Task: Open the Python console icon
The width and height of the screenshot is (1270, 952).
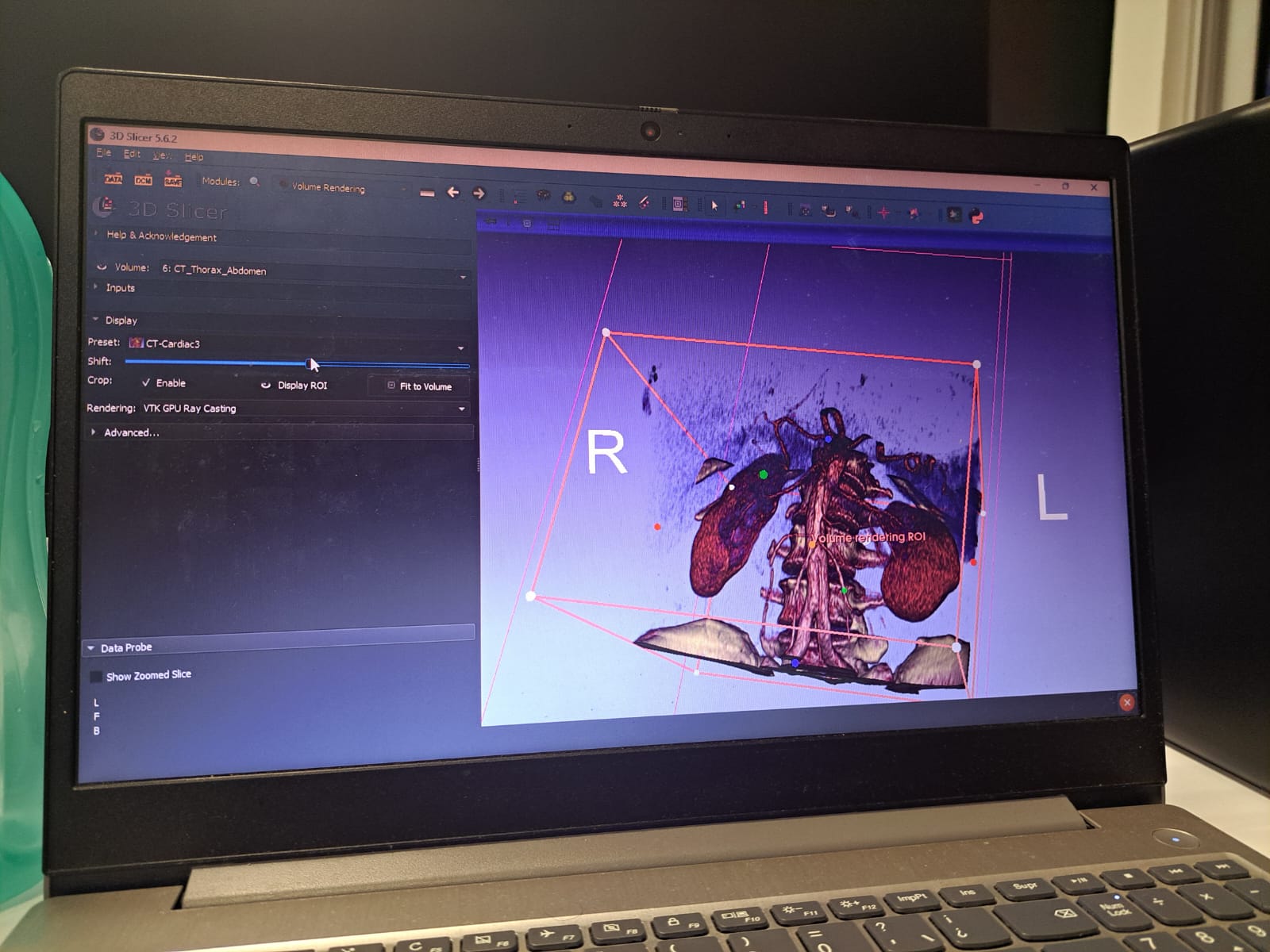Action: tap(976, 216)
